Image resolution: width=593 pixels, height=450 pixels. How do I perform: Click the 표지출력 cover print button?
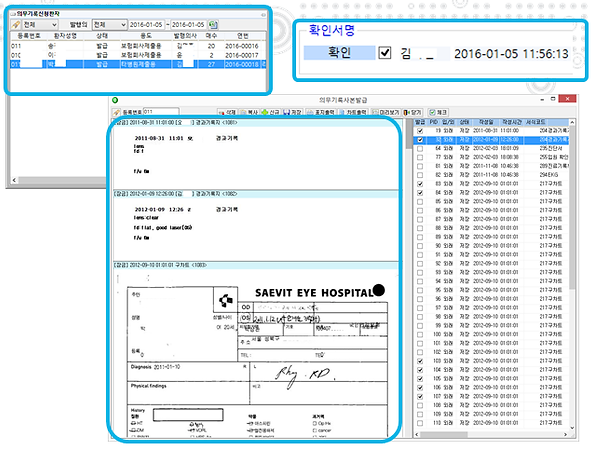click(x=321, y=112)
